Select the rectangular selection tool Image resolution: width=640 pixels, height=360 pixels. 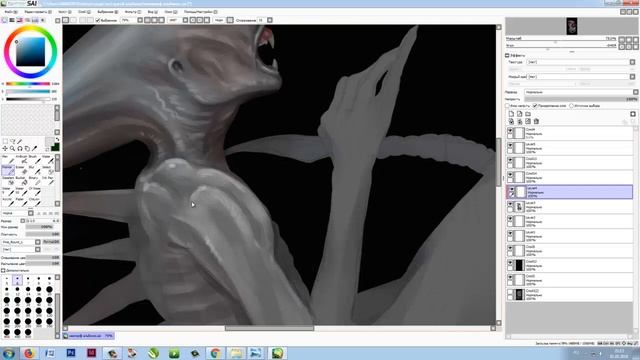click(x=5, y=142)
